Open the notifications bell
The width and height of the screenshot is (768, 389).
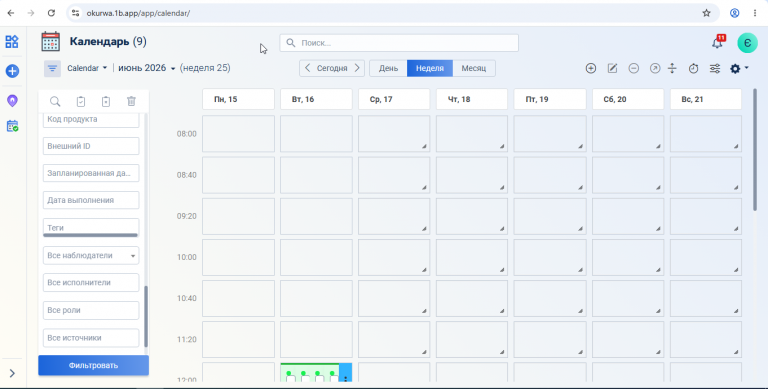[x=718, y=43]
